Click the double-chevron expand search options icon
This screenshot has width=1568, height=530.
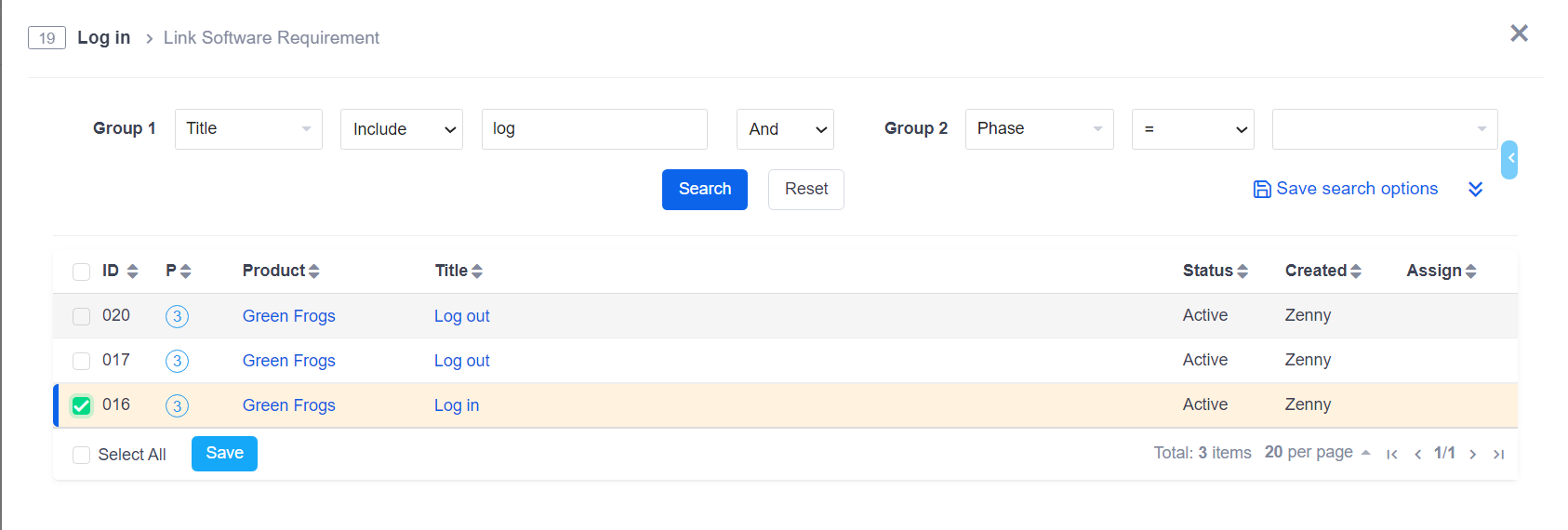tap(1475, 189)
